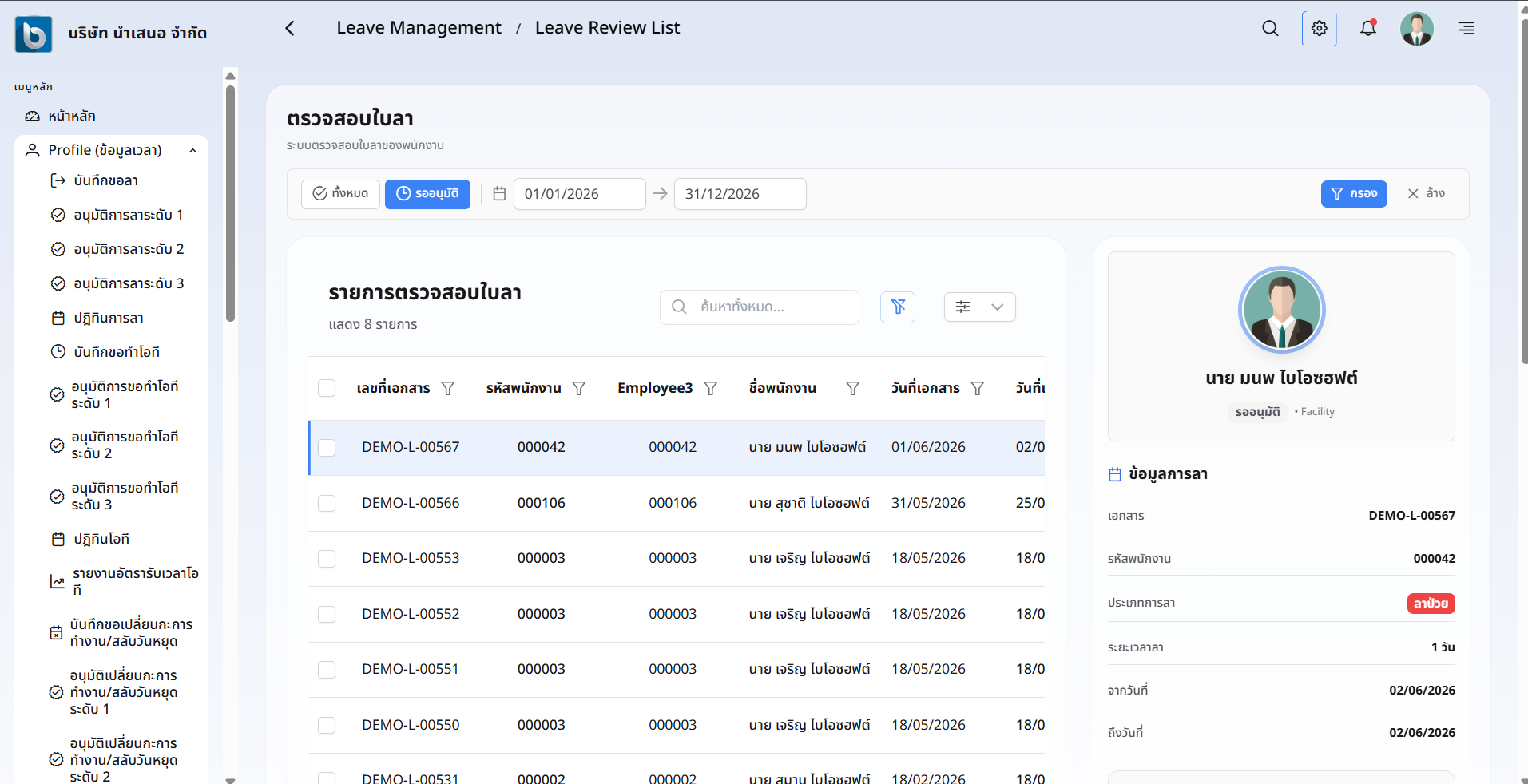
Task: Select document number DEMO-L-00553
Action: pyautogui.click(x=411, y=558)
